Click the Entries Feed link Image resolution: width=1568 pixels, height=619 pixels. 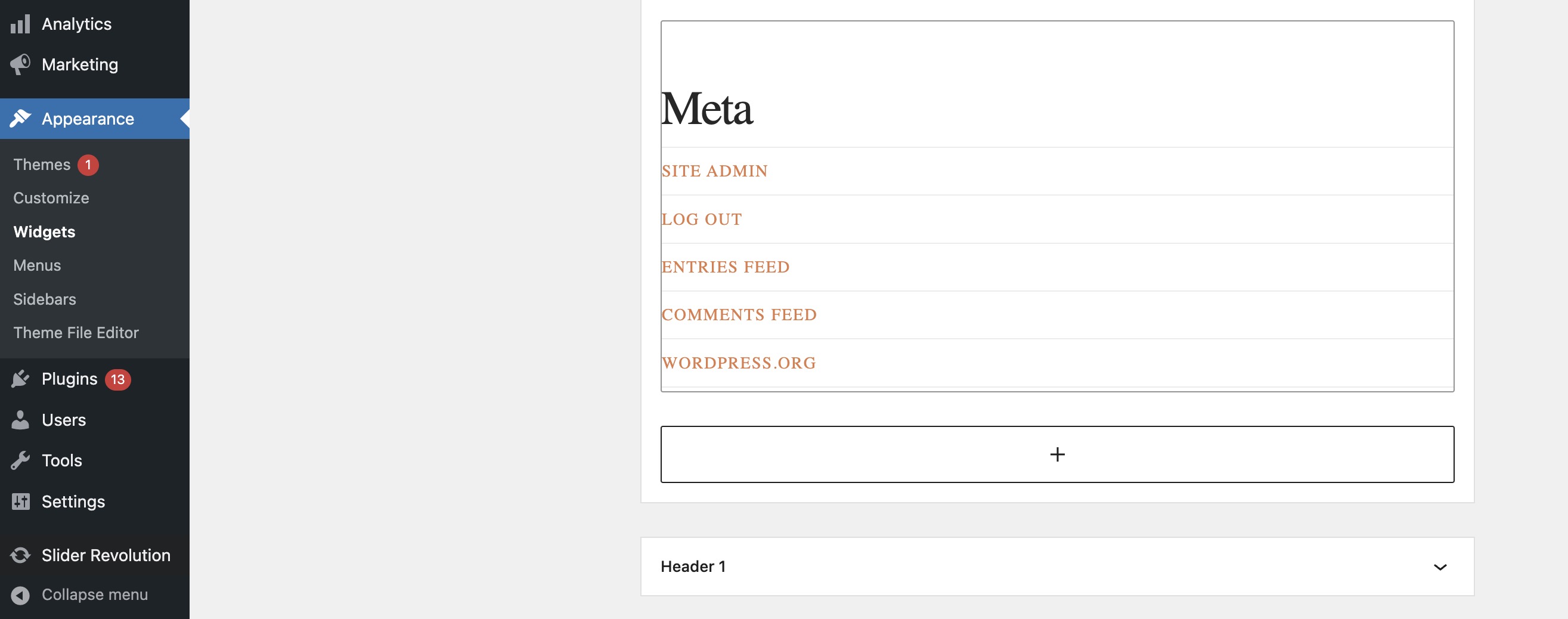click(726, 267)
